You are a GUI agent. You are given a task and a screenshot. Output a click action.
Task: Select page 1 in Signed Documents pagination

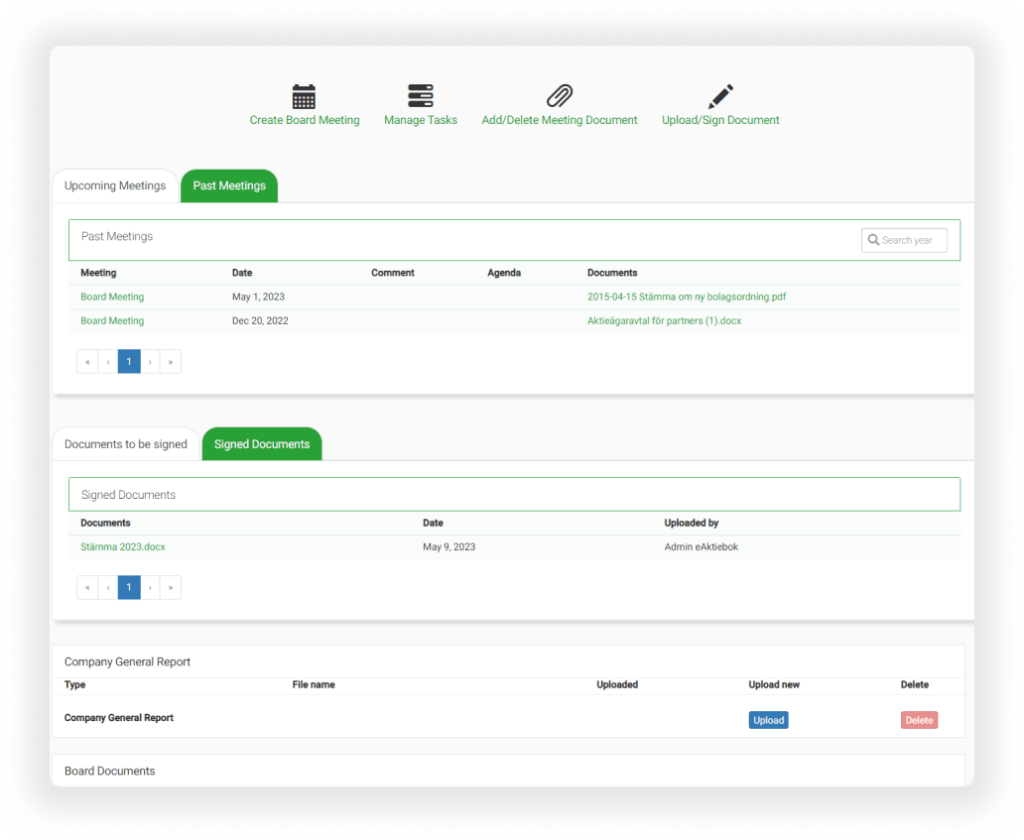(129, 587)
